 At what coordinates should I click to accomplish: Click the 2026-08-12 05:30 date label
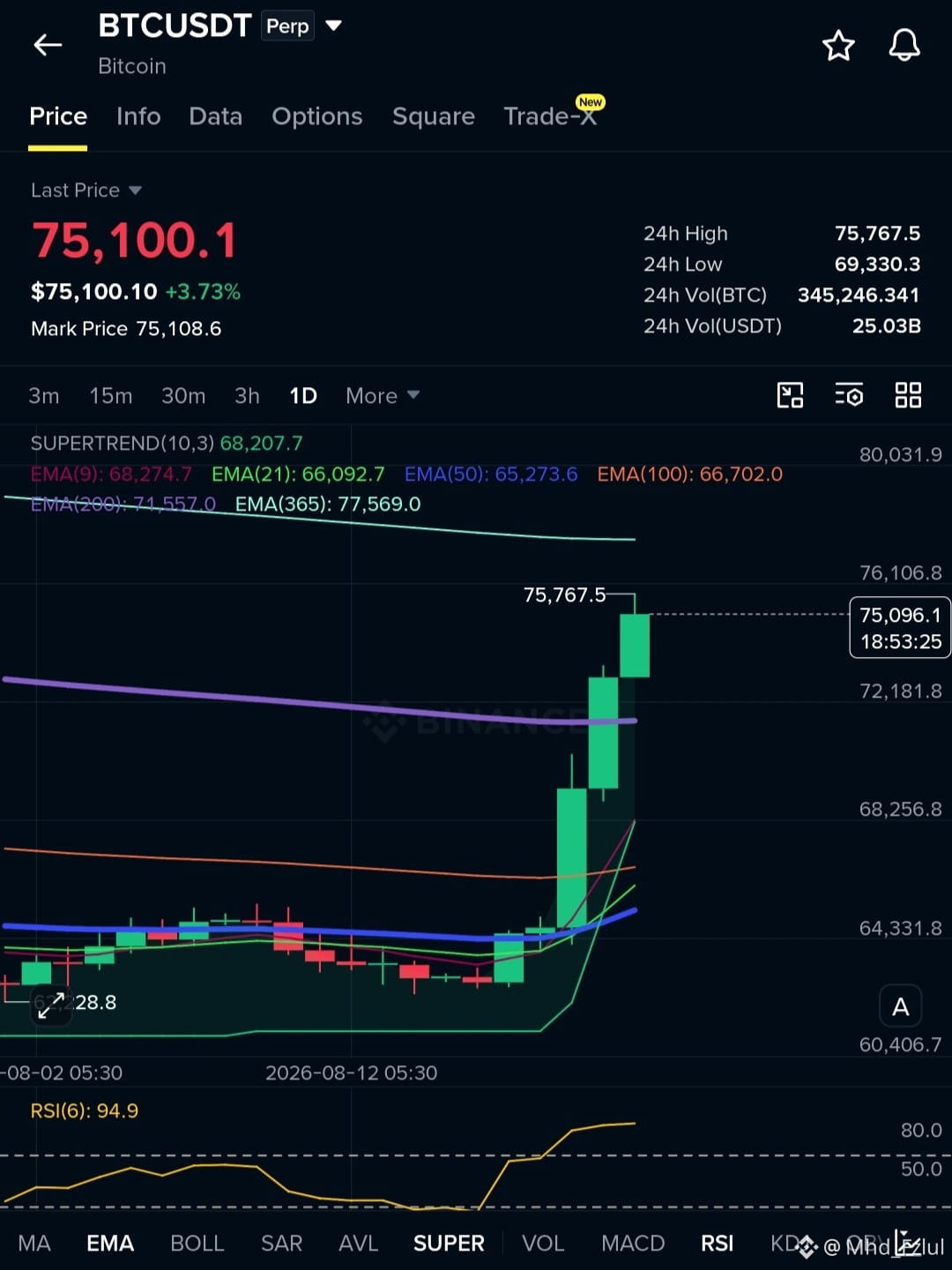351,1073
